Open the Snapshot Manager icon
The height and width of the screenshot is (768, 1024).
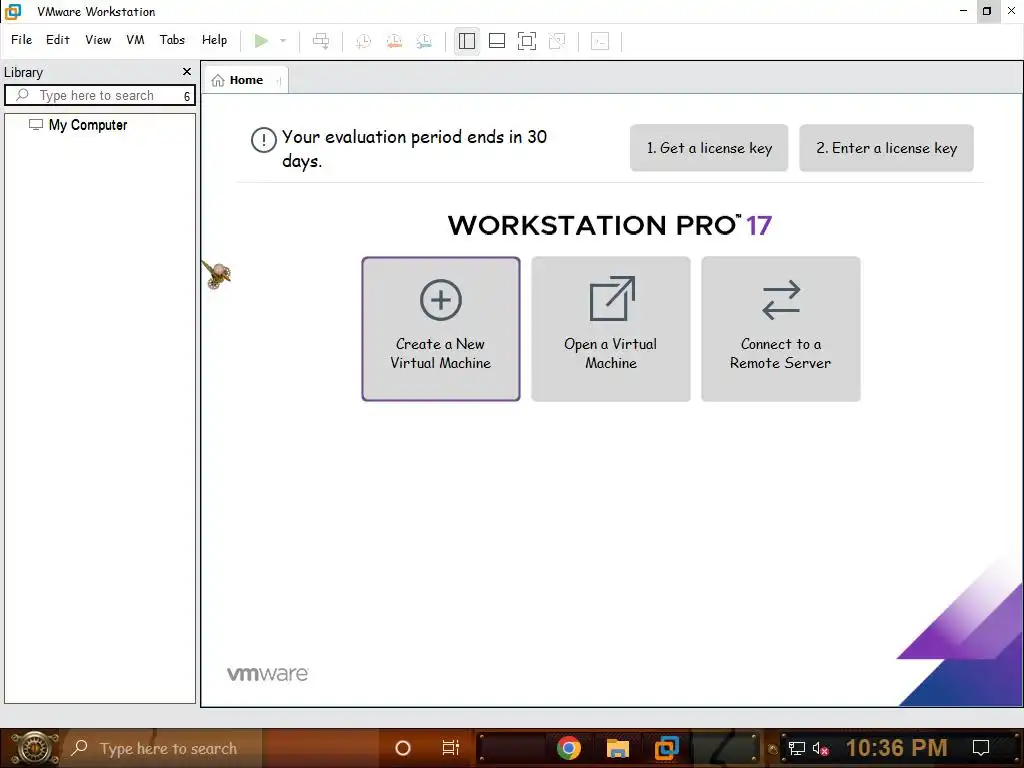424,41
